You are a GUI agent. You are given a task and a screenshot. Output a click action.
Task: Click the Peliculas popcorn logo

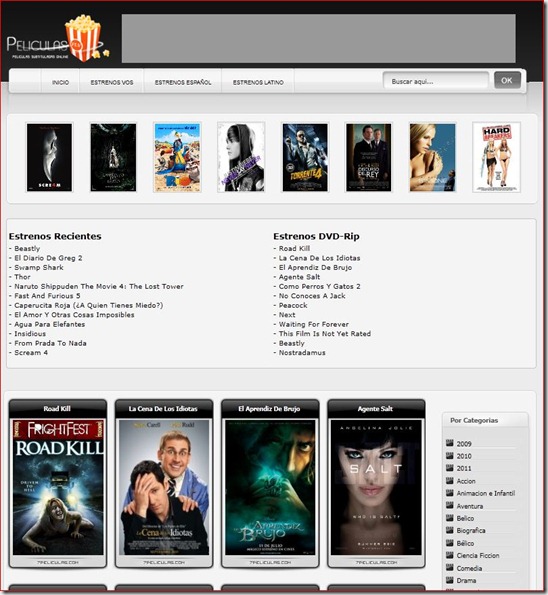(x=58, y=39)
